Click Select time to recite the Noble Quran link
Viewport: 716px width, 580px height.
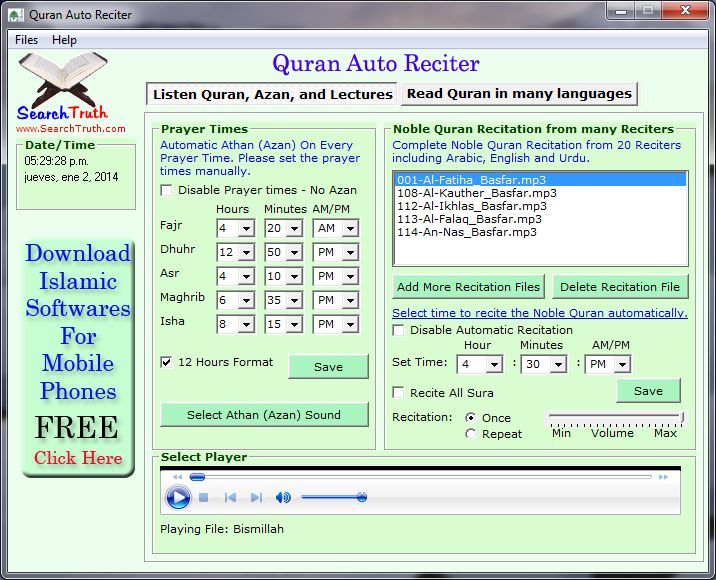tap(540, 313)
